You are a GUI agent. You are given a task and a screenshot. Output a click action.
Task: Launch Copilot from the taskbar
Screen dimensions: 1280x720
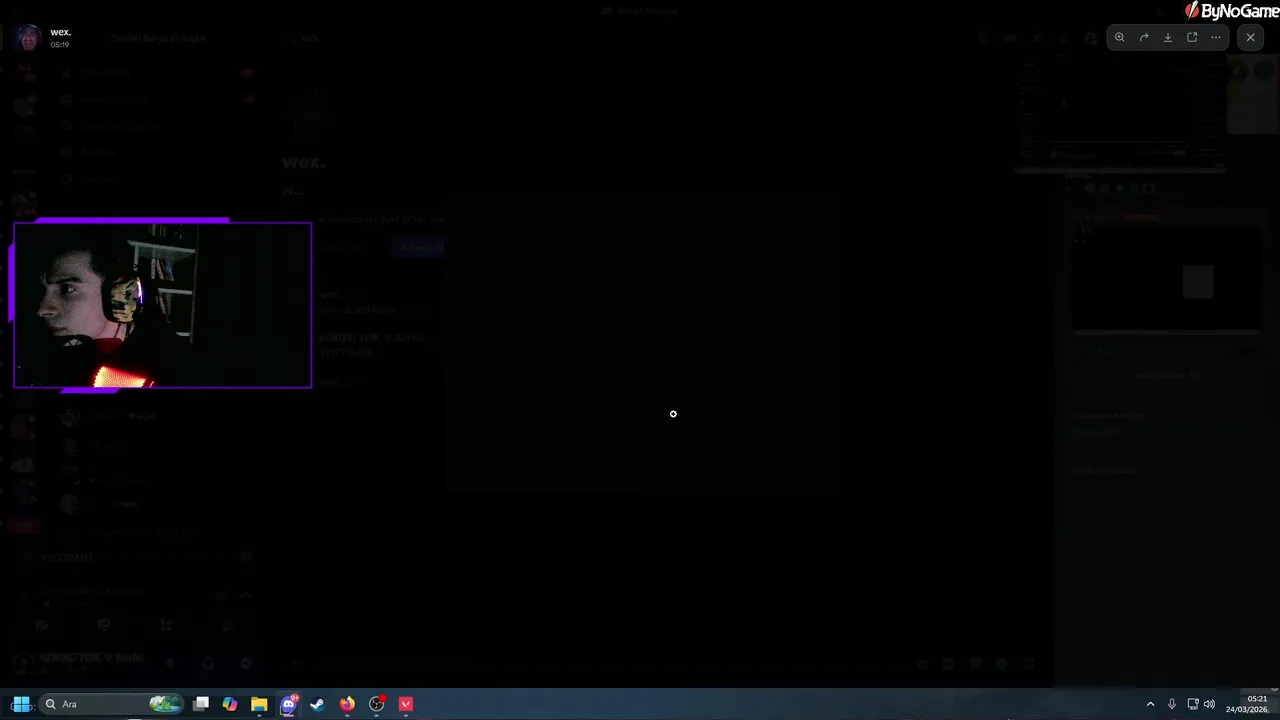(230, 704)
